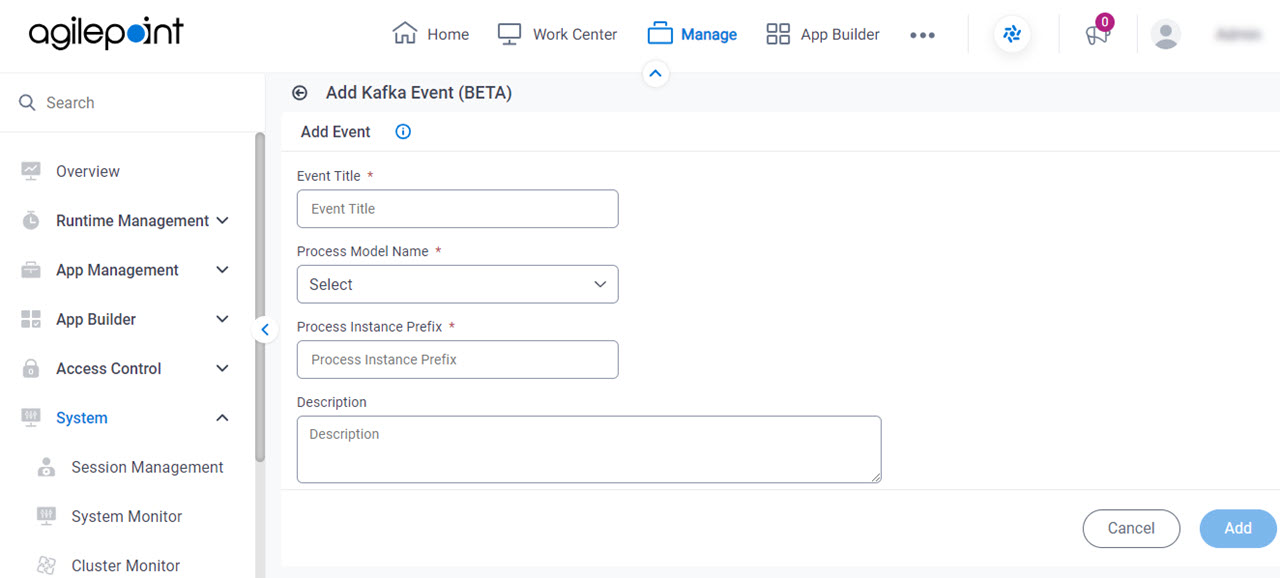Image resolution: width=1280 pixels, height=578 pixels.
Task: Collapse the top navigation bar chevron
Action: point(655,73)
